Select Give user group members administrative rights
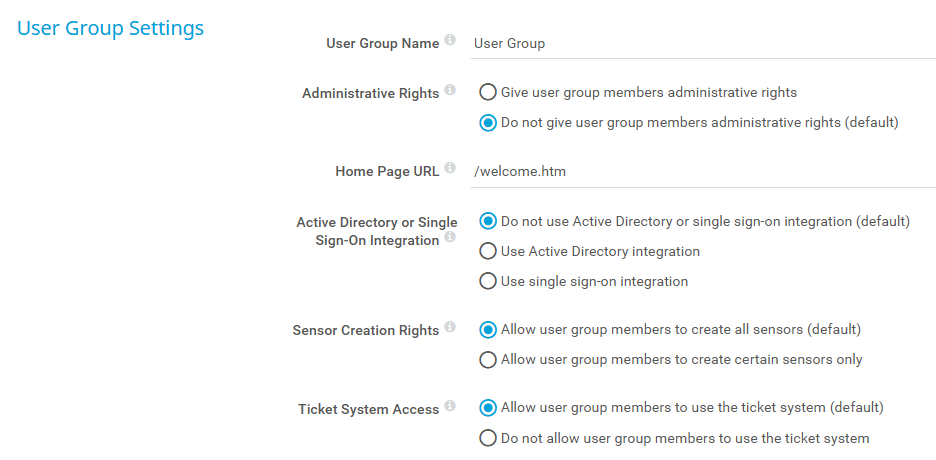The image size is (936, 460). (488, 92)
